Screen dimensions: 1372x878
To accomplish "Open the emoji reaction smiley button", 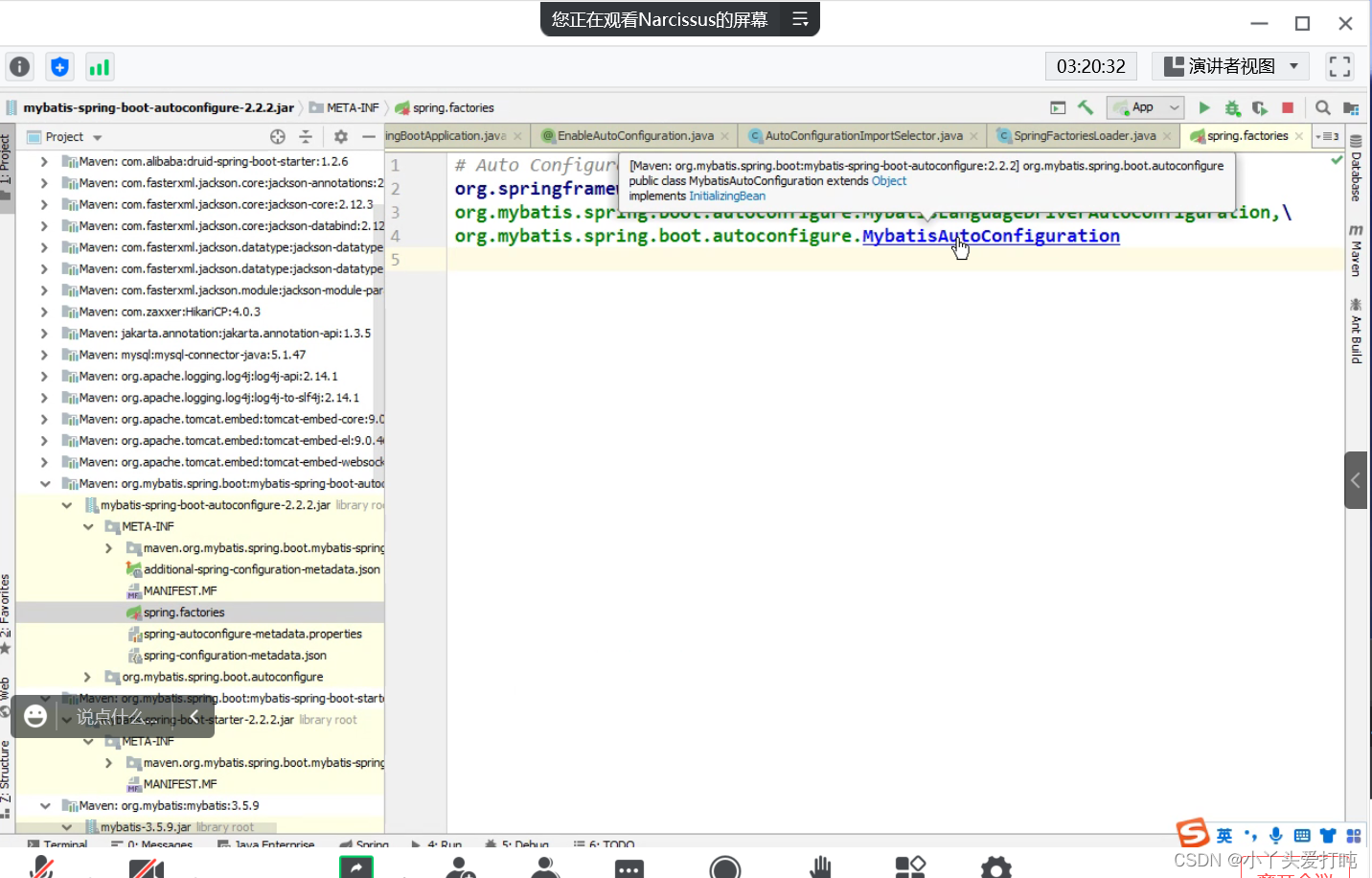I will click(35, 716).
